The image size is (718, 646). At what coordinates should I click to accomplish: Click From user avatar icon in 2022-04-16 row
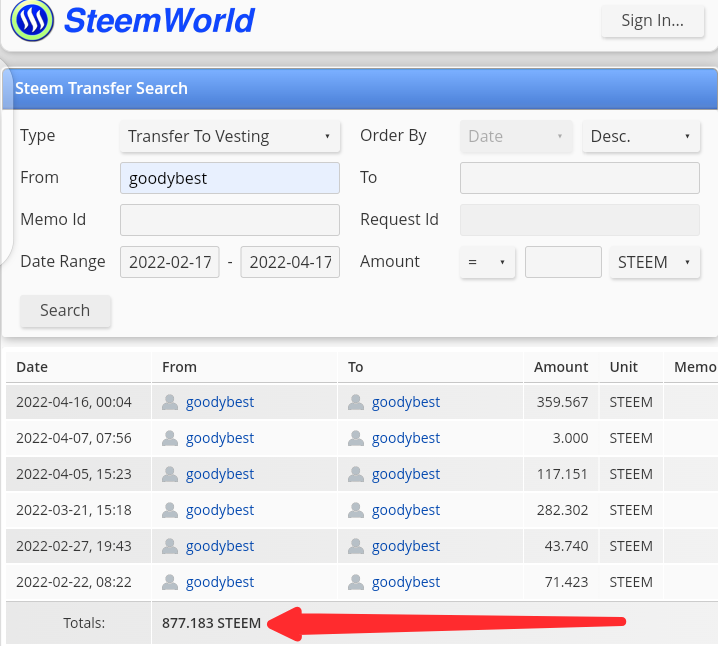[x=170, y=402]
